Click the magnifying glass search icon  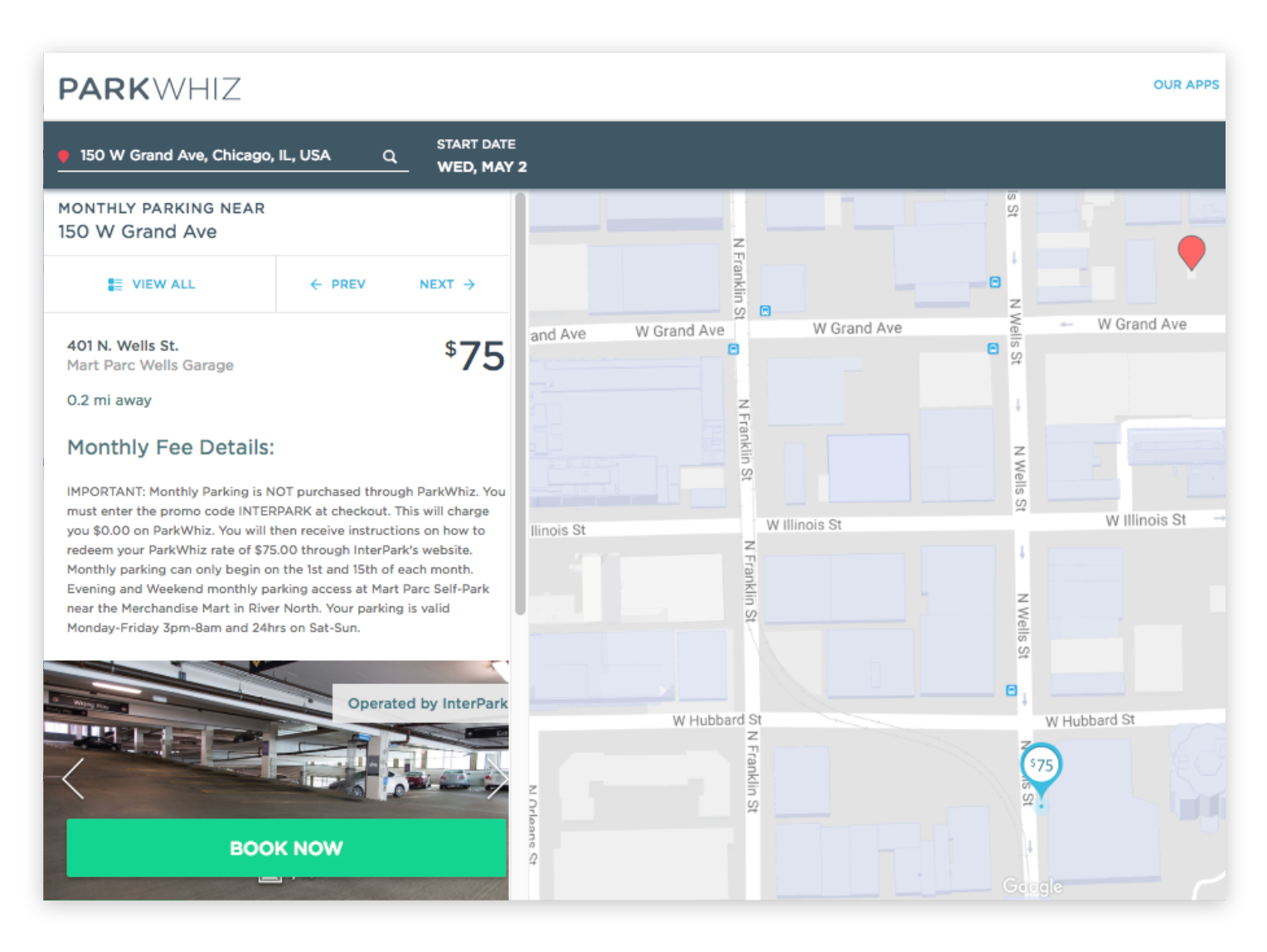click(x=390, y=156)
